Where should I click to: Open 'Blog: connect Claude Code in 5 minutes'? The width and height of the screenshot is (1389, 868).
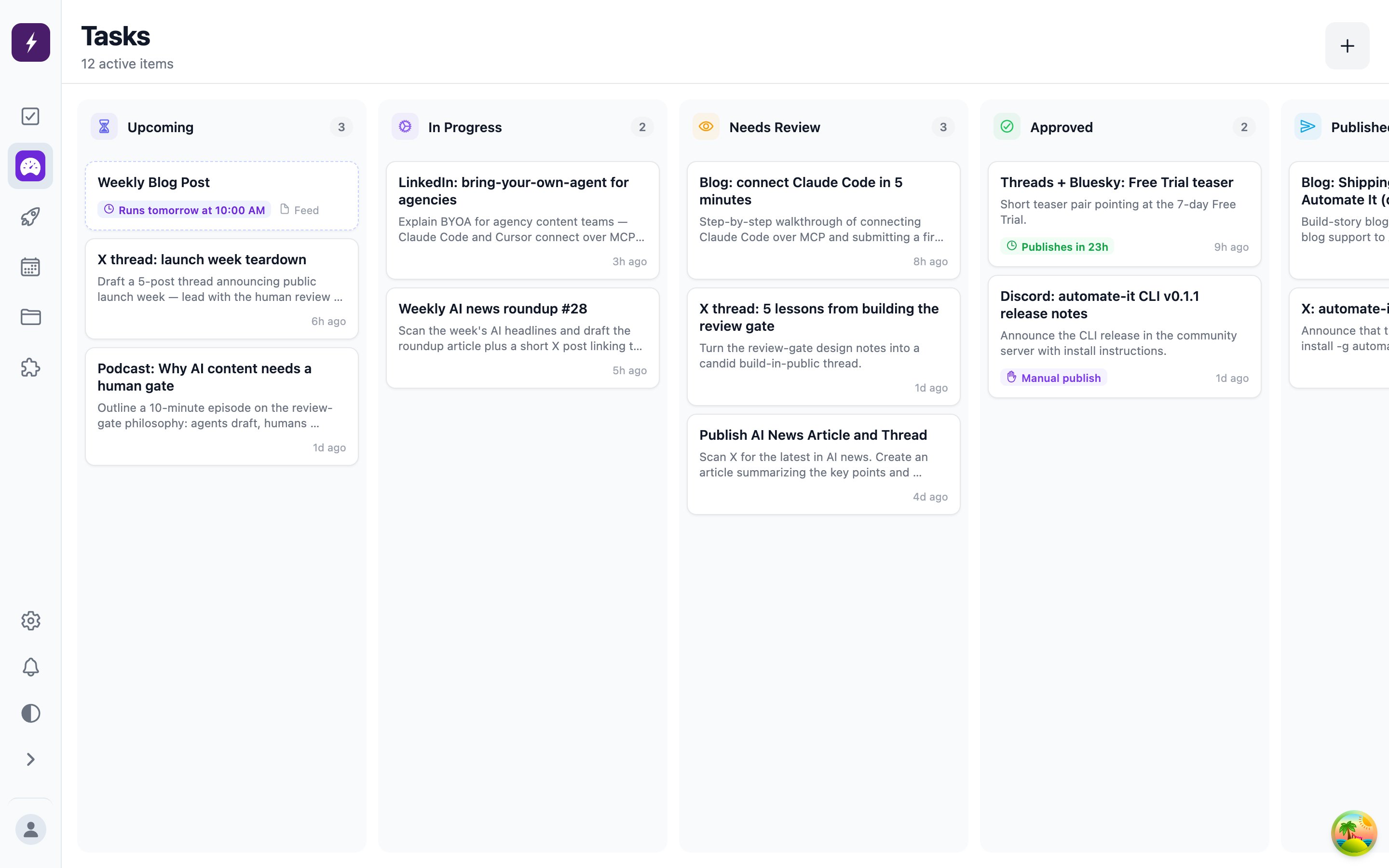click(x=823, y=220)
